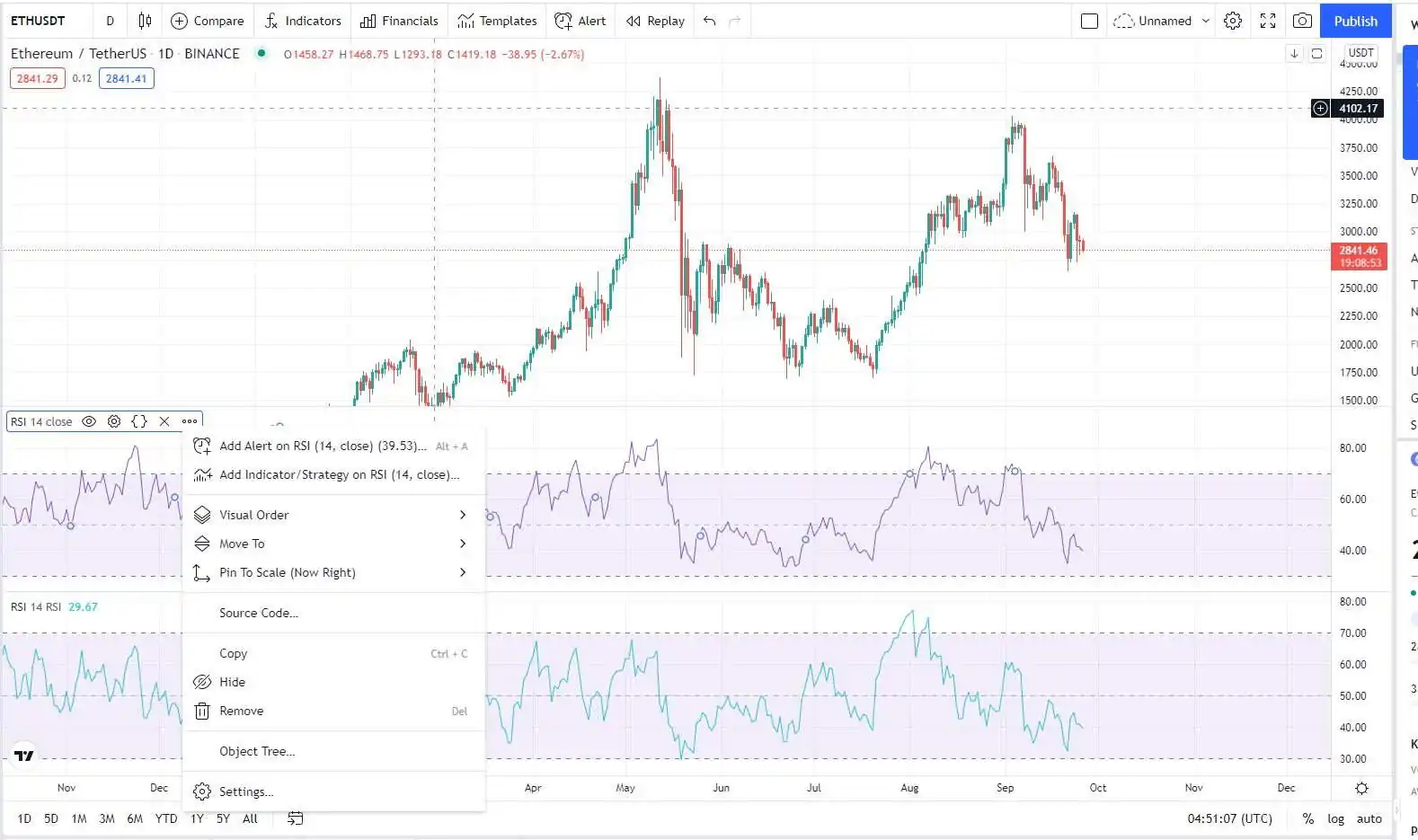
Task: Click the 04:51:07 (UTC) timezone
Action: (x=1230, y=818)
